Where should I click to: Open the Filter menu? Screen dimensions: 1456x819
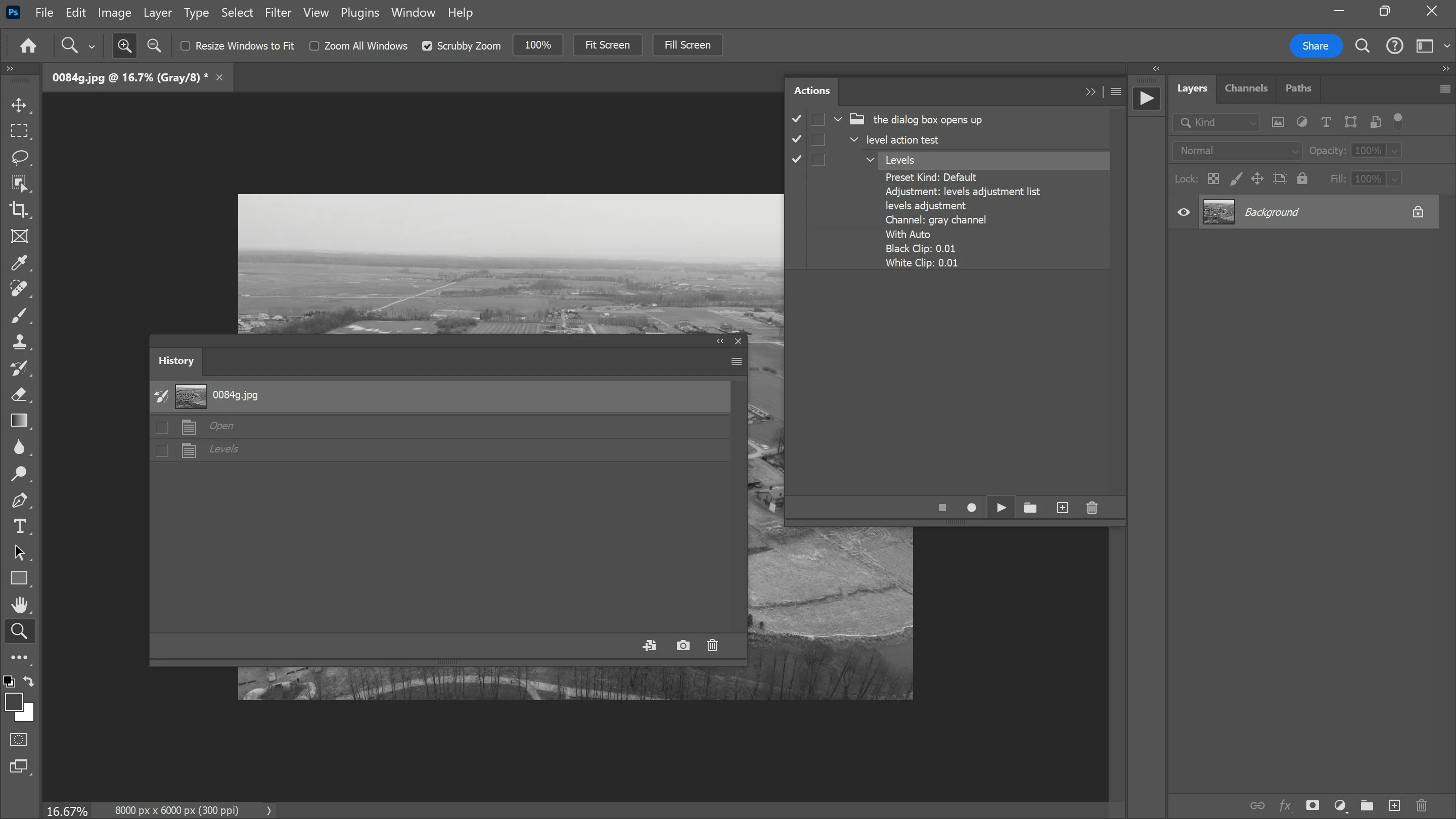pyautogui.click(x=278, y=13)
